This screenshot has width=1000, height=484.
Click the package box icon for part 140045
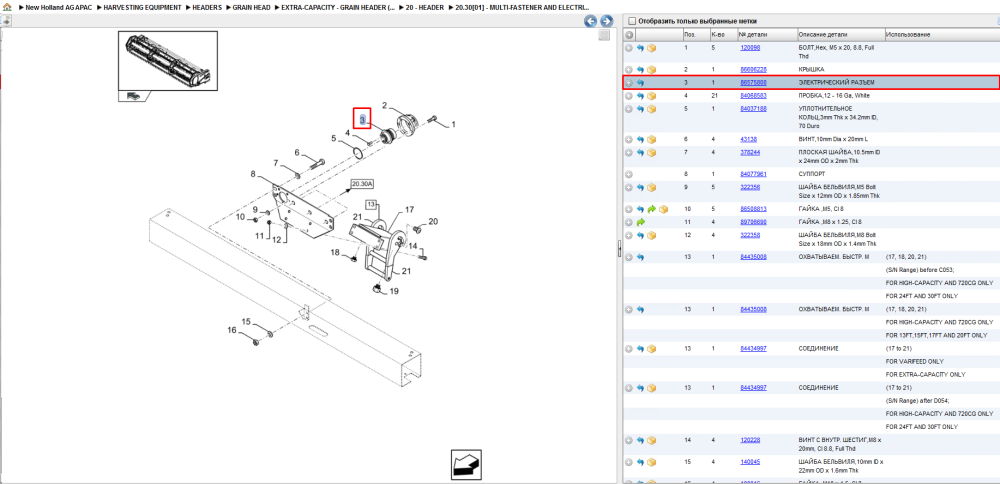[652, 462]
